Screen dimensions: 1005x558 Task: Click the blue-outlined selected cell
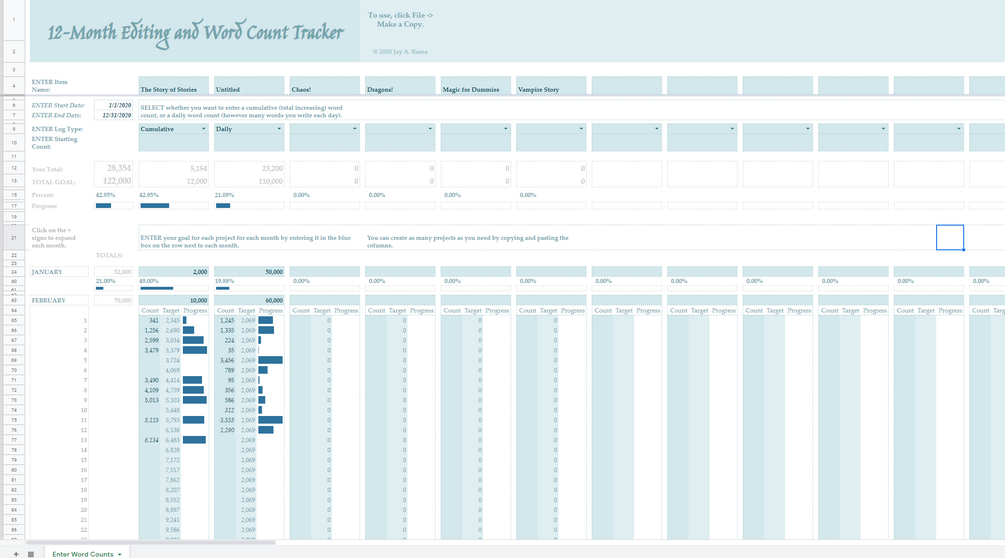[x=949, y=237]
